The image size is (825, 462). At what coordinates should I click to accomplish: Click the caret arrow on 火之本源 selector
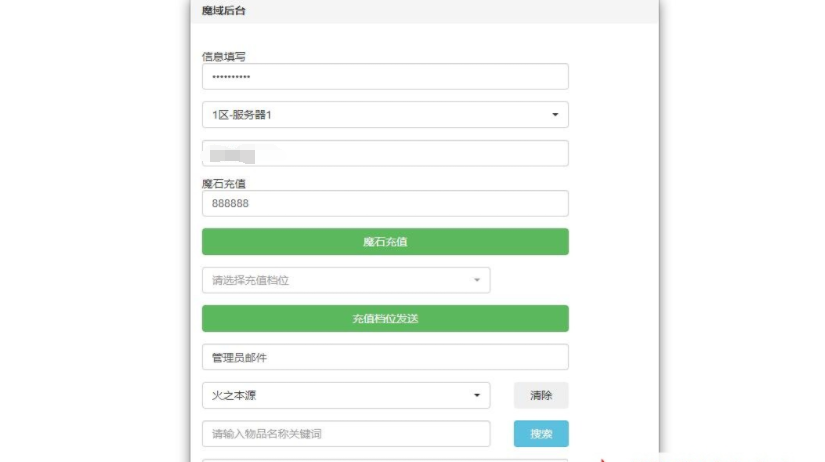click(477, 395)
